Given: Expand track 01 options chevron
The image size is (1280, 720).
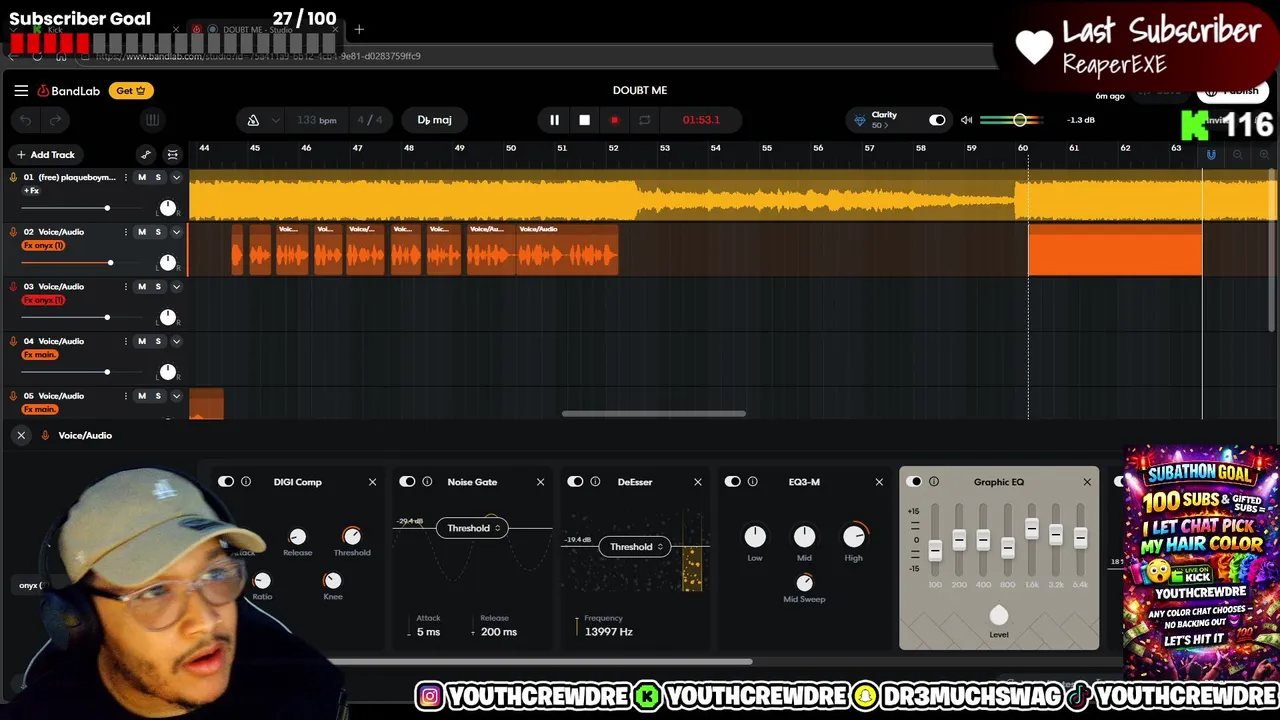Looking at the screenshot, I should click(176, 177).
